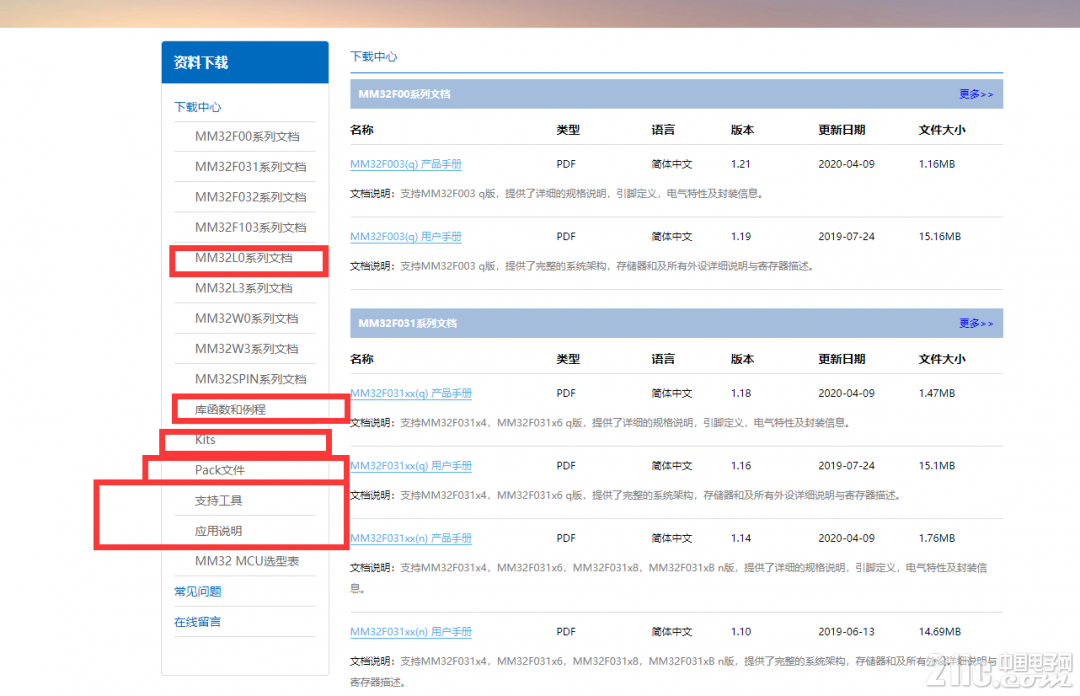Screen dimensions: 1080x696
Task: Click date 2019-06-13
Action: click(847, 632)
